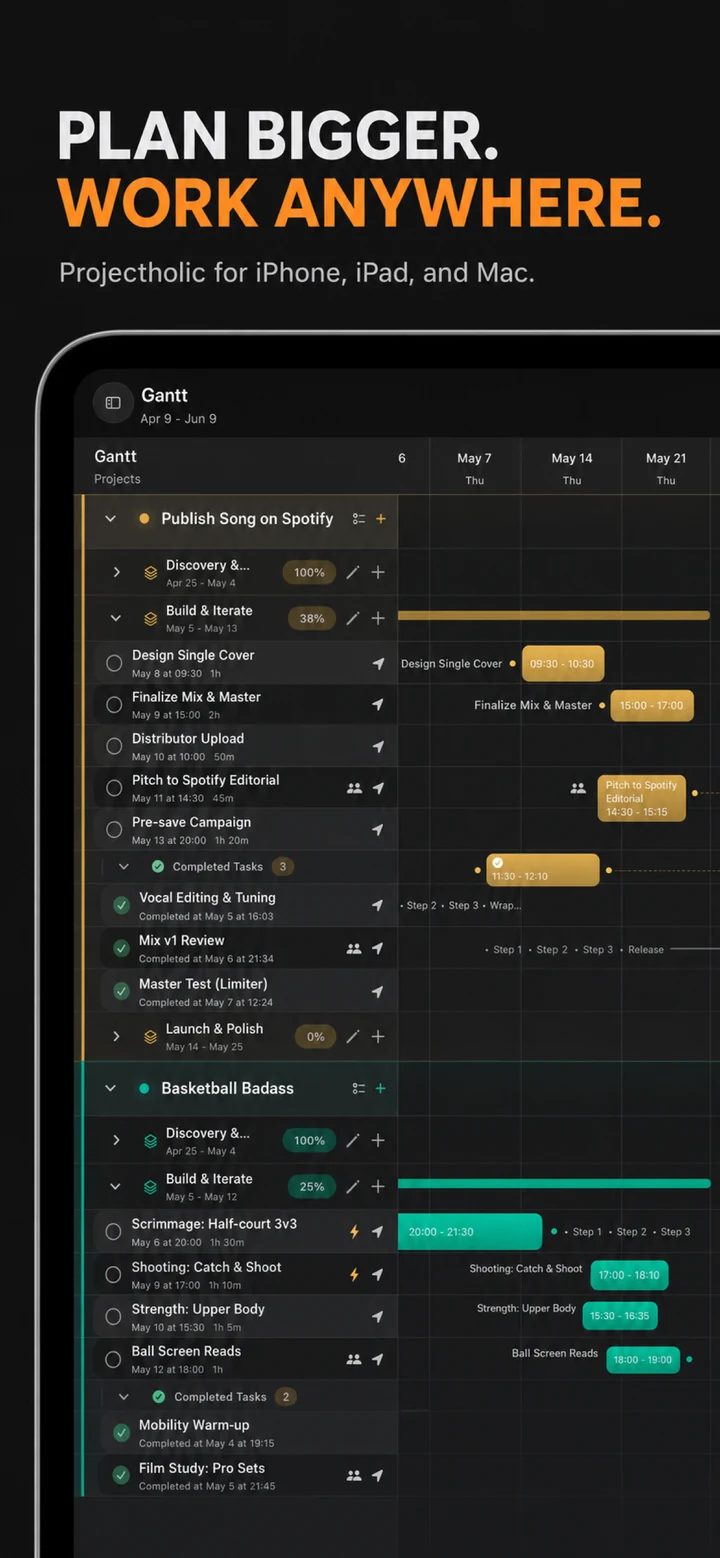Viewport: 720px width, 1558px height.
Task: Open assignees for Ball Screen Reads row
Action: 354,1359
